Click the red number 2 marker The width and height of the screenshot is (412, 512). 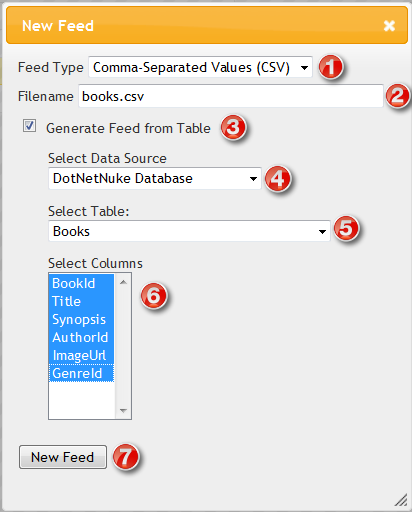coord(398,96)
